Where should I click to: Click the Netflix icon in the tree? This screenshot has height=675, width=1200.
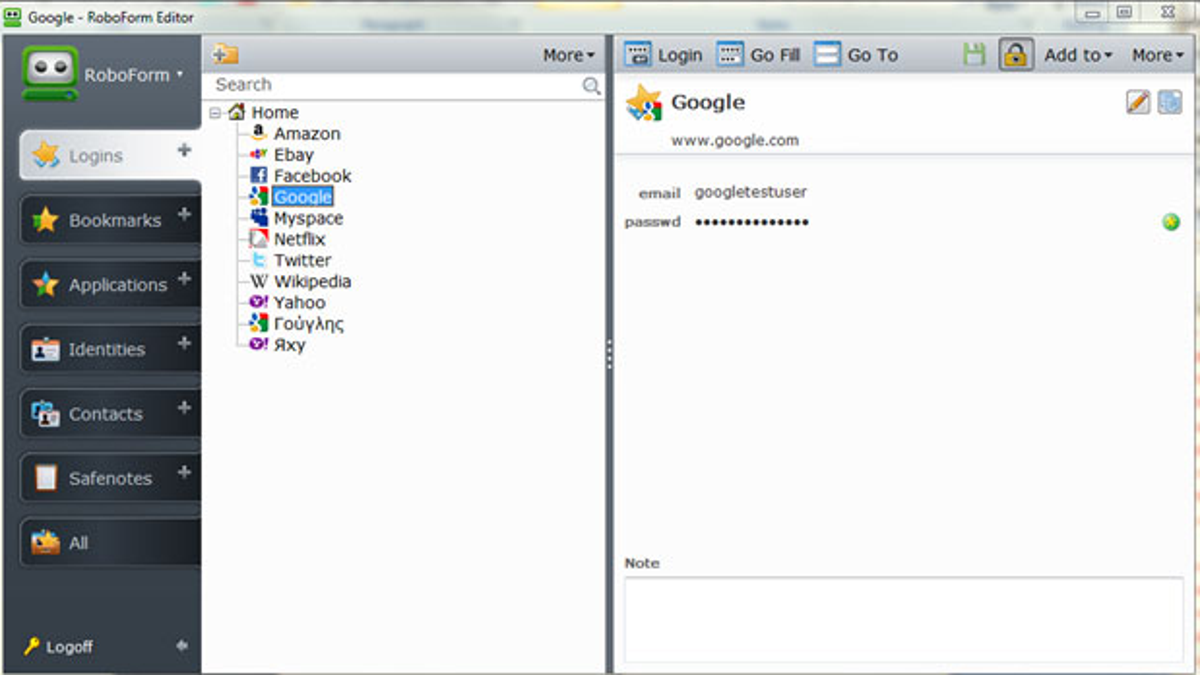pos(259,239)
